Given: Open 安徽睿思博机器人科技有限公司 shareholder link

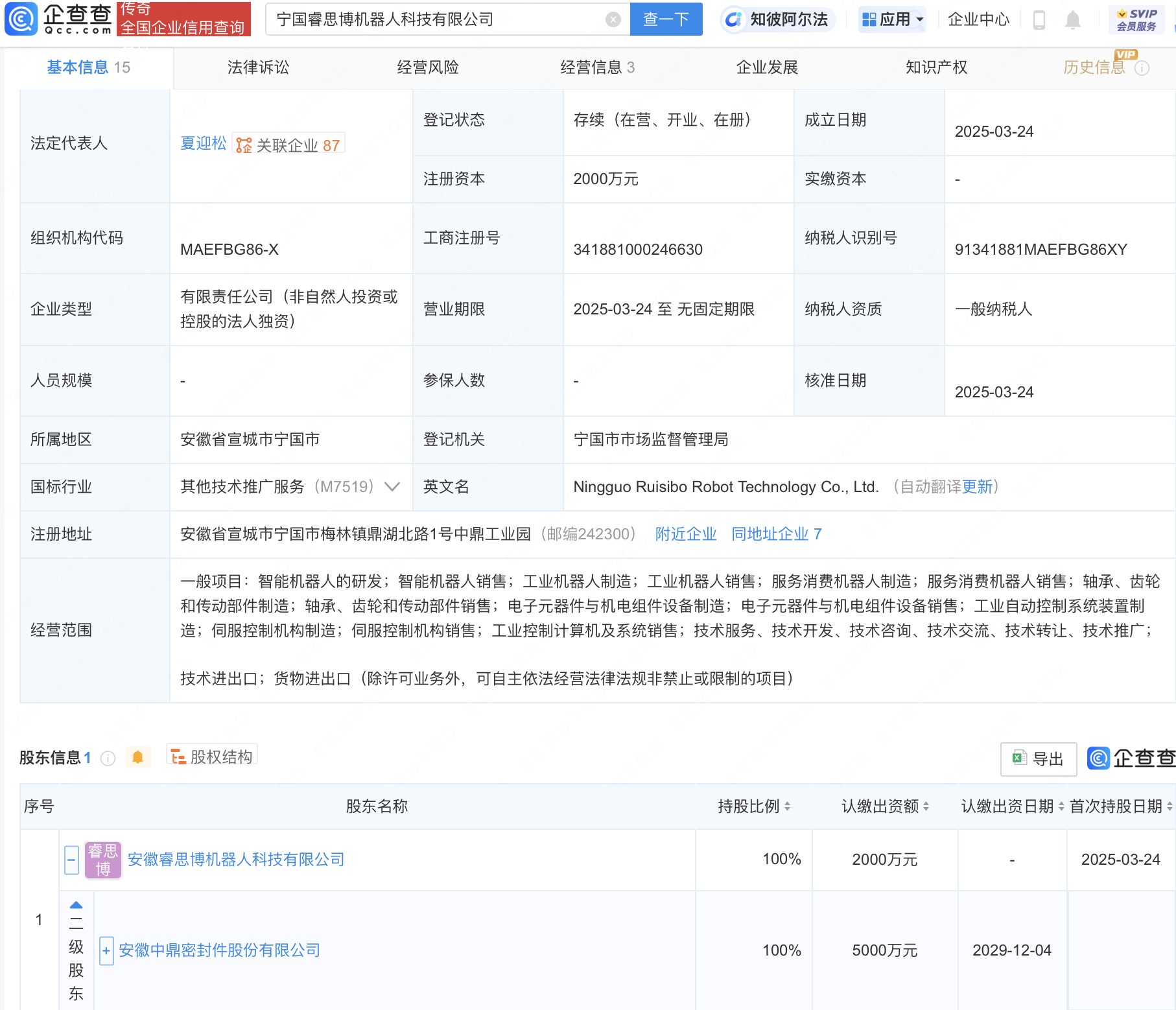Looking at the screenshot, I should pyautogui.click(x=236, y=860).
